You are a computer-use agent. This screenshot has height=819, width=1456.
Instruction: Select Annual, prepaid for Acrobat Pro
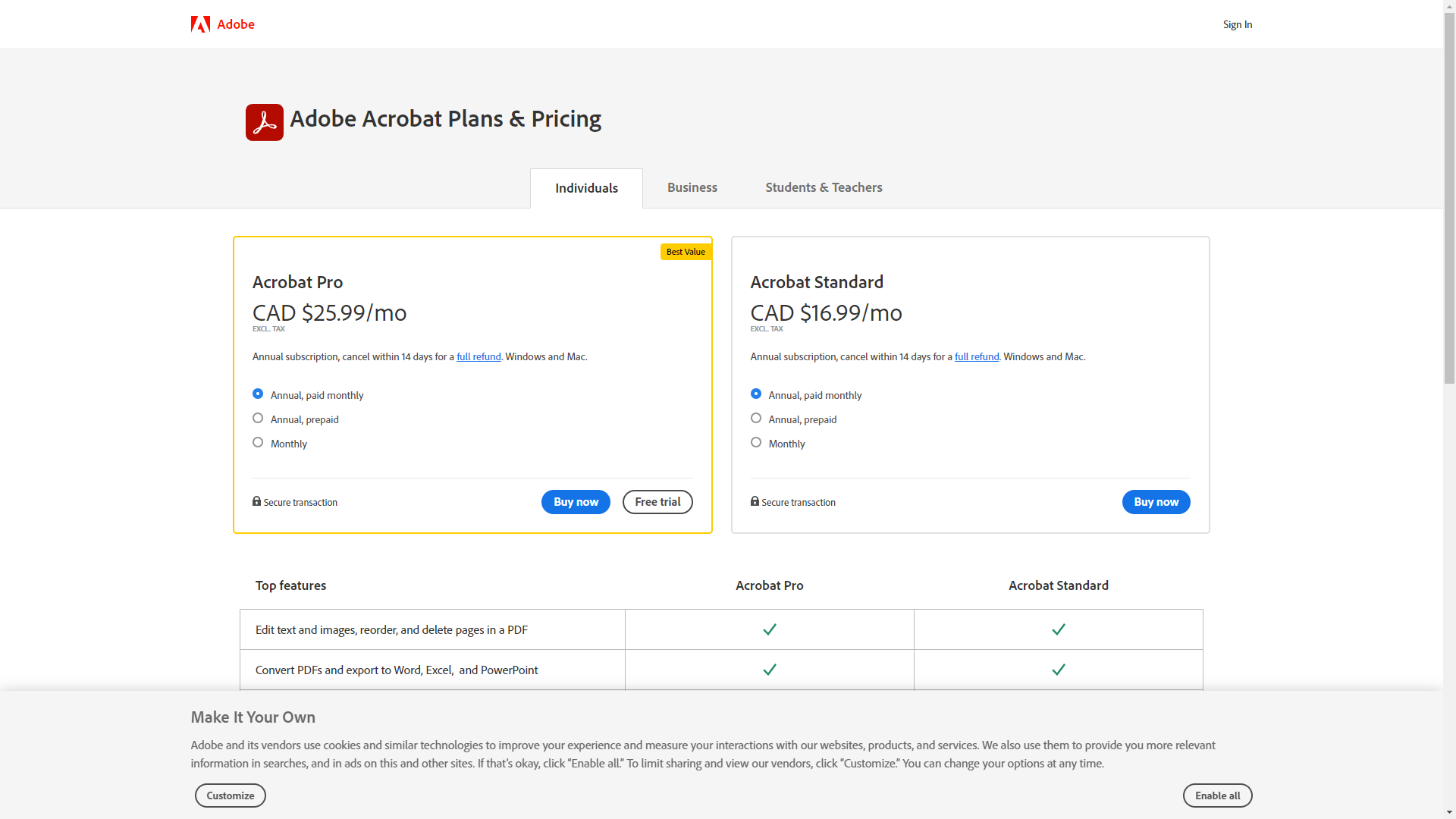pos(258,418)
